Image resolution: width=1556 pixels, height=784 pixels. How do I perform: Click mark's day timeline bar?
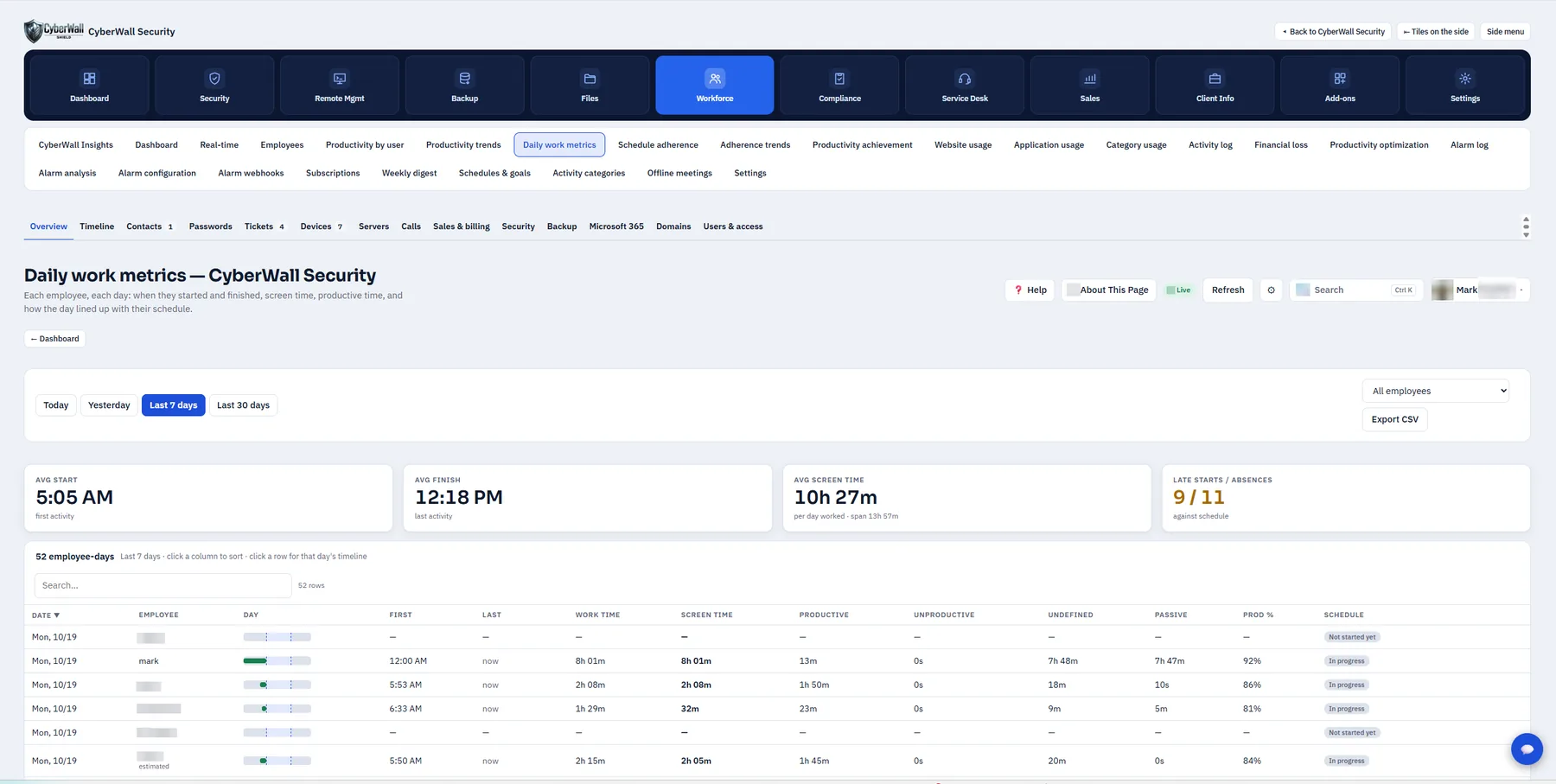pos(277,661)
